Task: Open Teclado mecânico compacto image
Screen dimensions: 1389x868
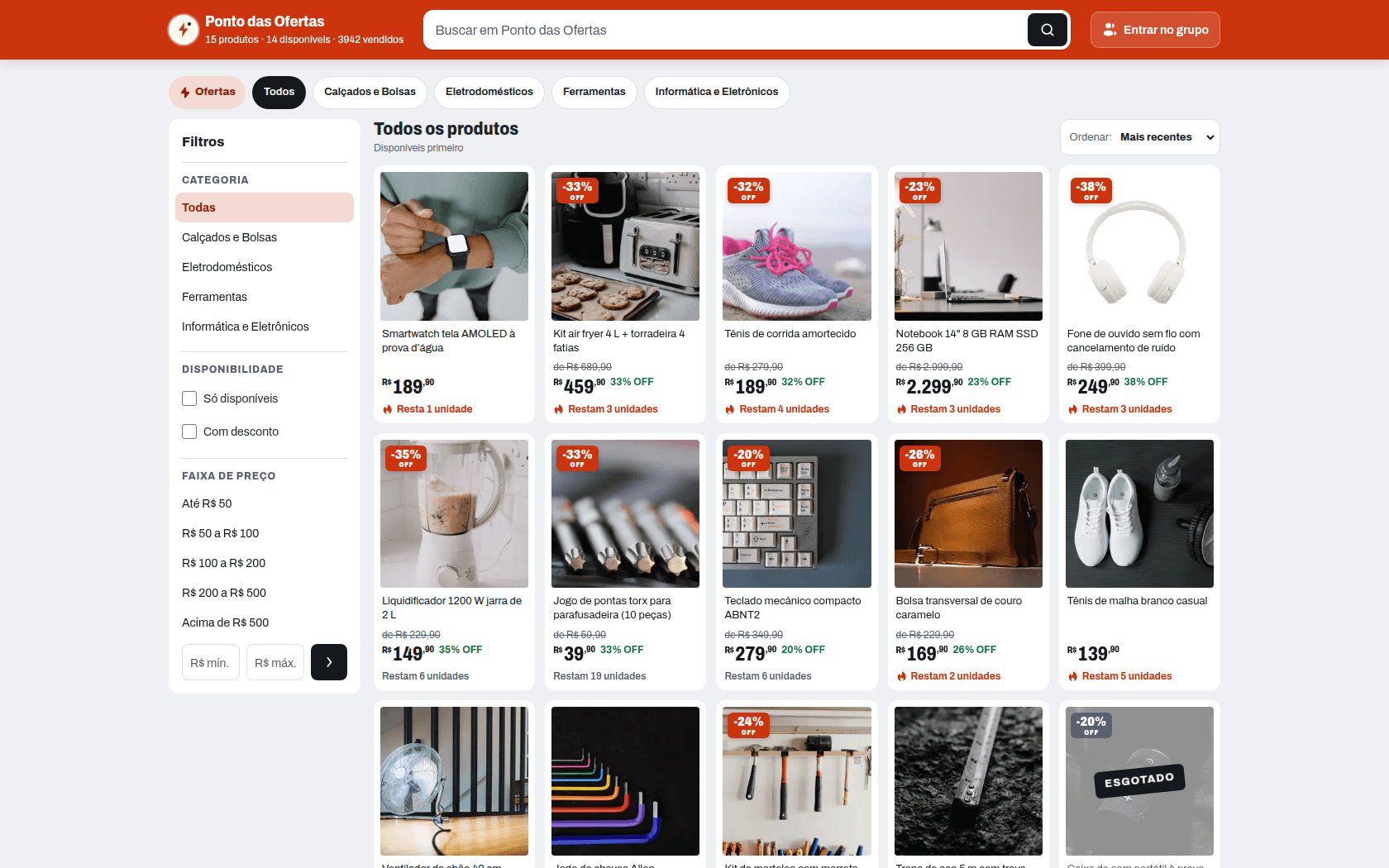Action: [x=797, y=513]
